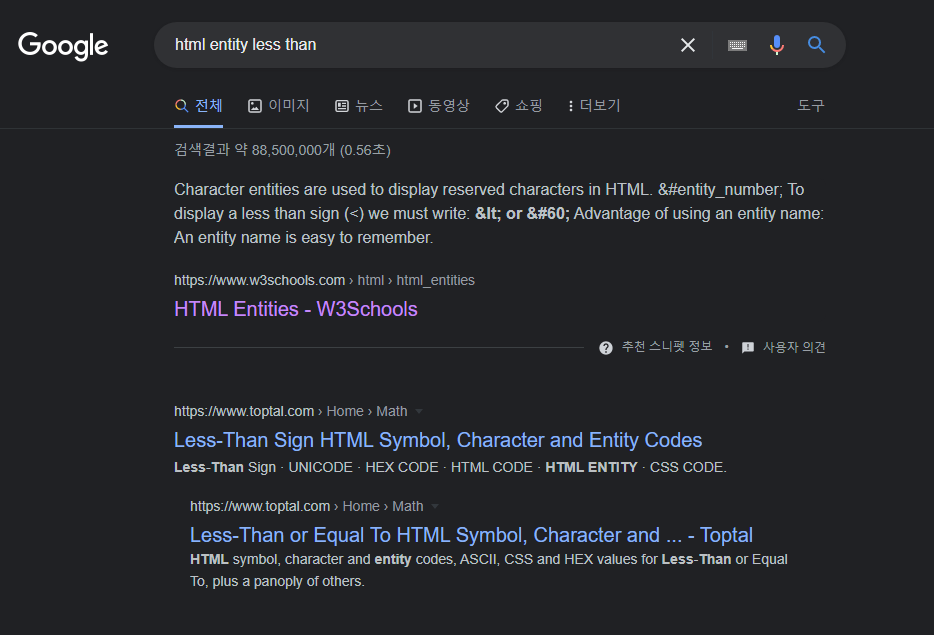Screen dimensions: 934x635
Task: Clear the search query with X icon
Action: (688, 45)
